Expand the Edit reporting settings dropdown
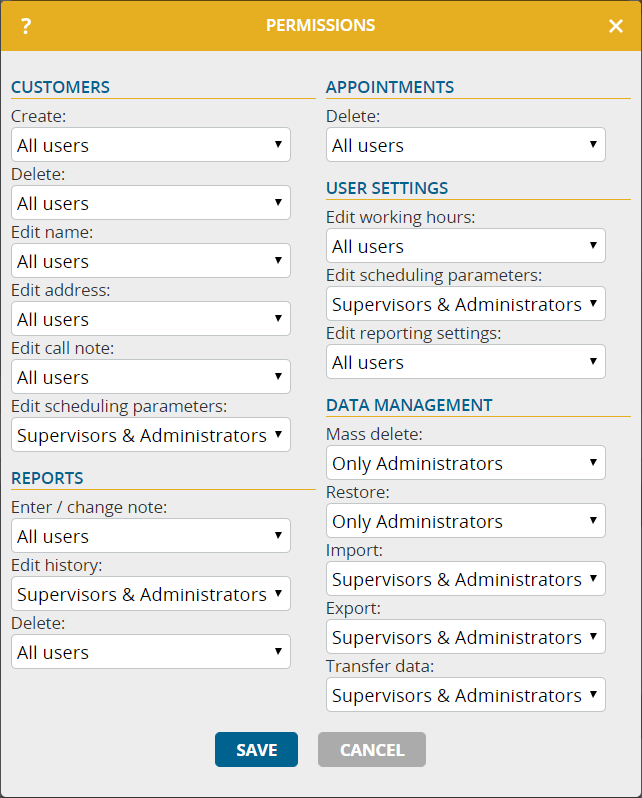The width and height of the screenshot is (642, 798). (466, 362)
